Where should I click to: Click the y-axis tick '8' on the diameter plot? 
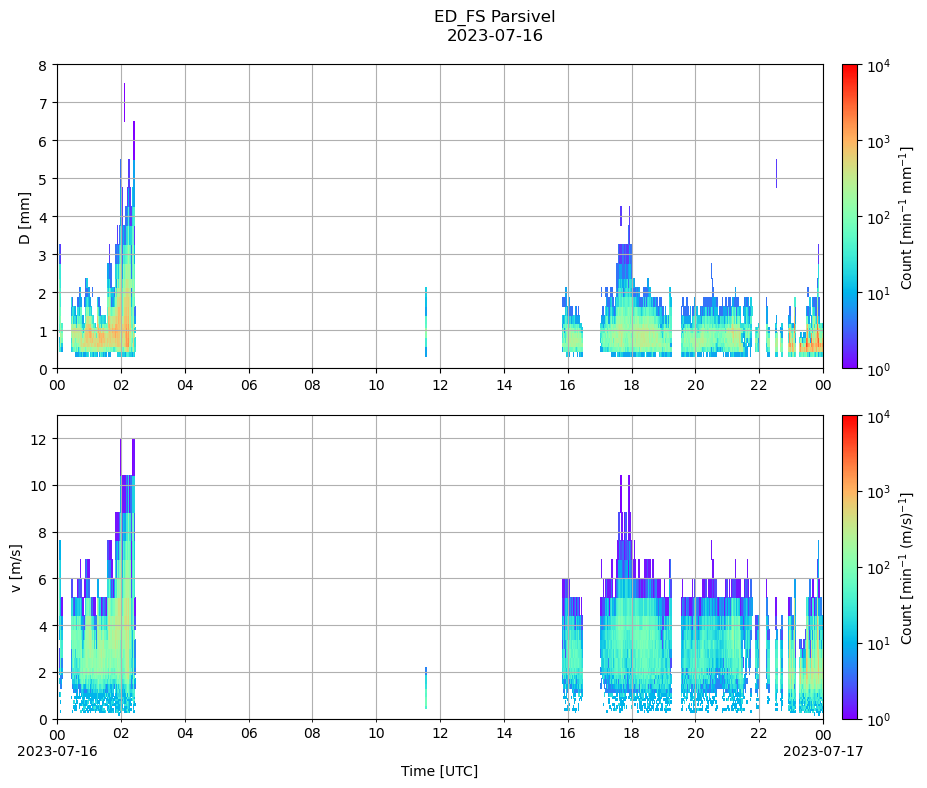tap(43, 66)
